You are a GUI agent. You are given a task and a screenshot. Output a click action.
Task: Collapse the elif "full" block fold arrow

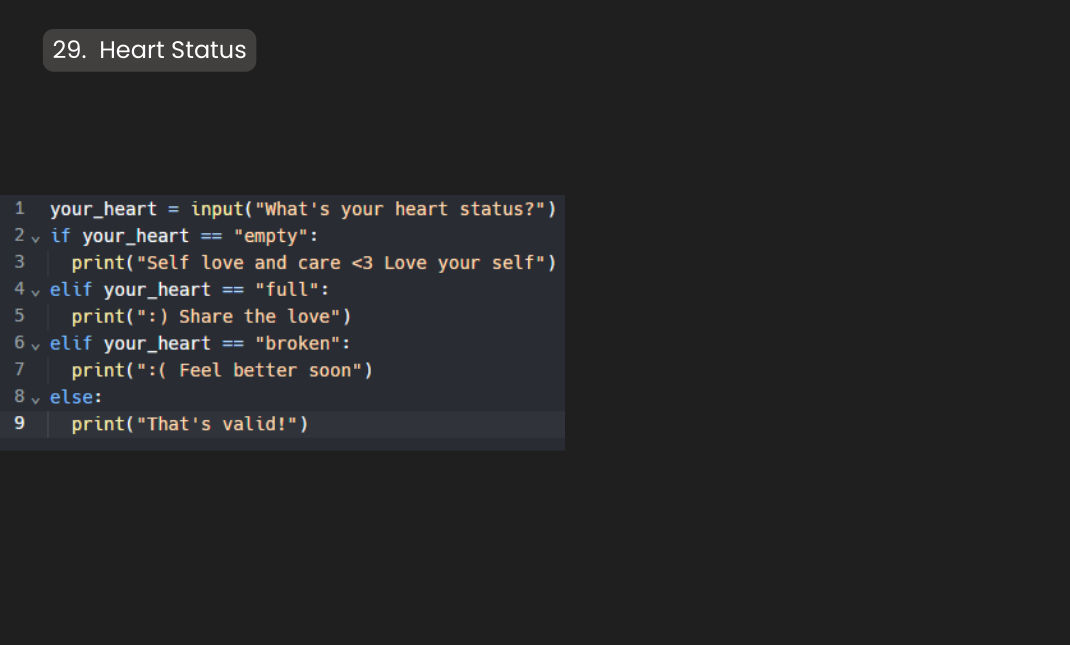(36, 290)
